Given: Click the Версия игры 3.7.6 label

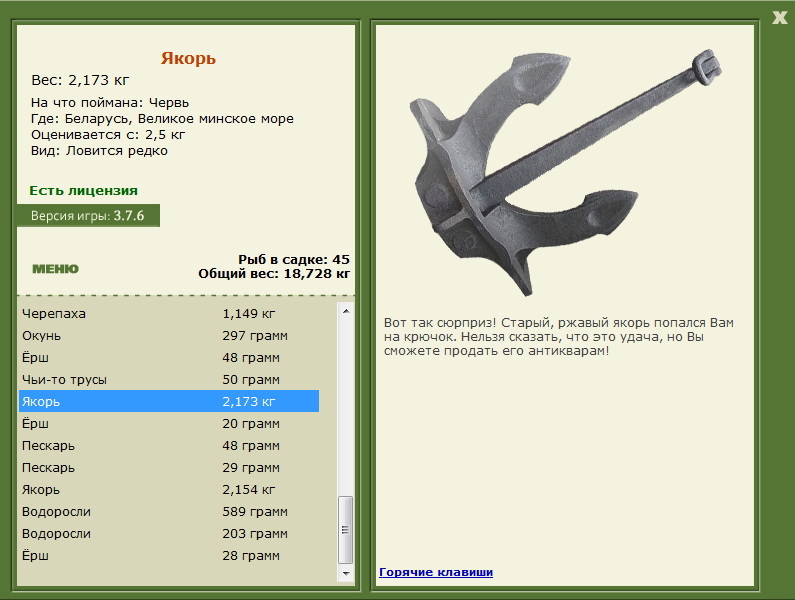Looking at the screenshot, I should (88, 216).
